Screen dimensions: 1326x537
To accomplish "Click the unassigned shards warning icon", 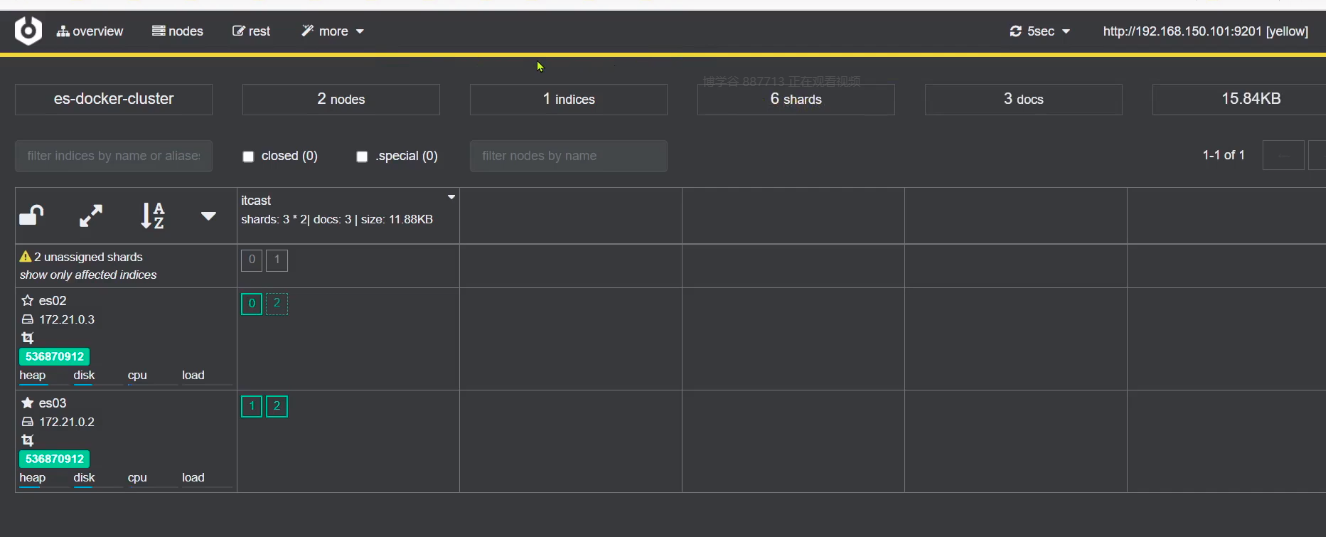I will coord(25,257).
